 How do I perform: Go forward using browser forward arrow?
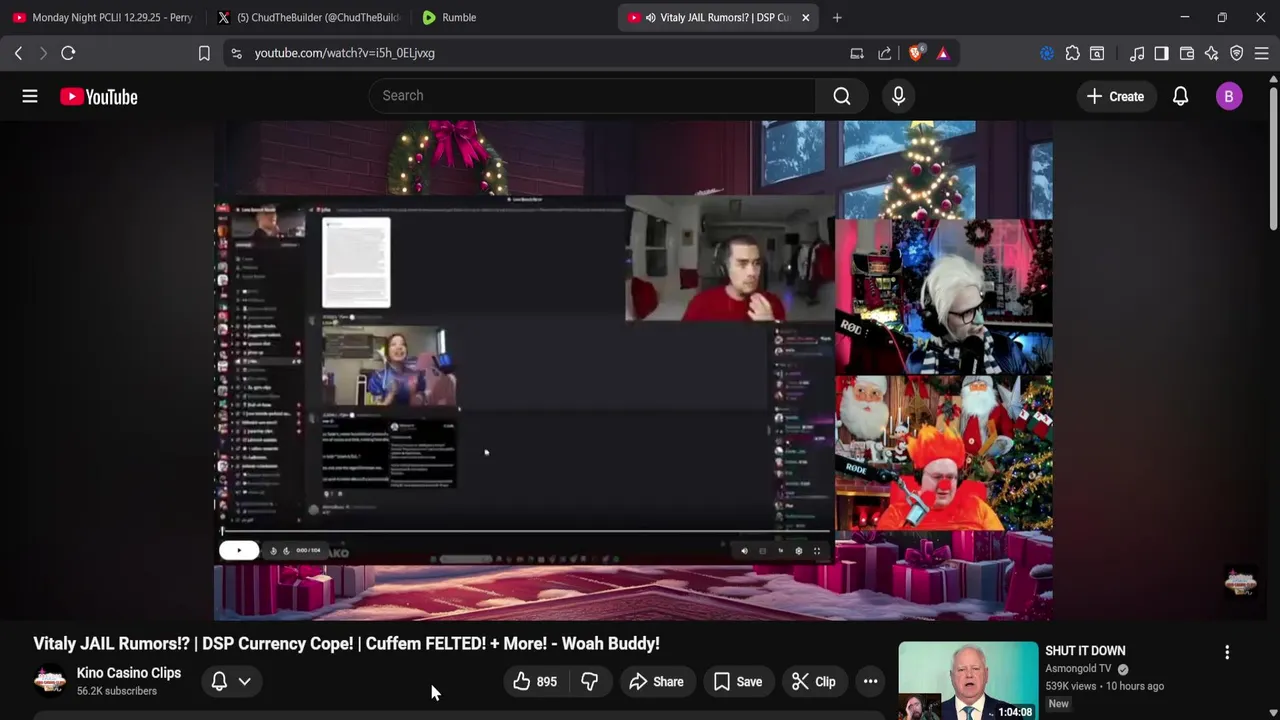pos(43,53)
